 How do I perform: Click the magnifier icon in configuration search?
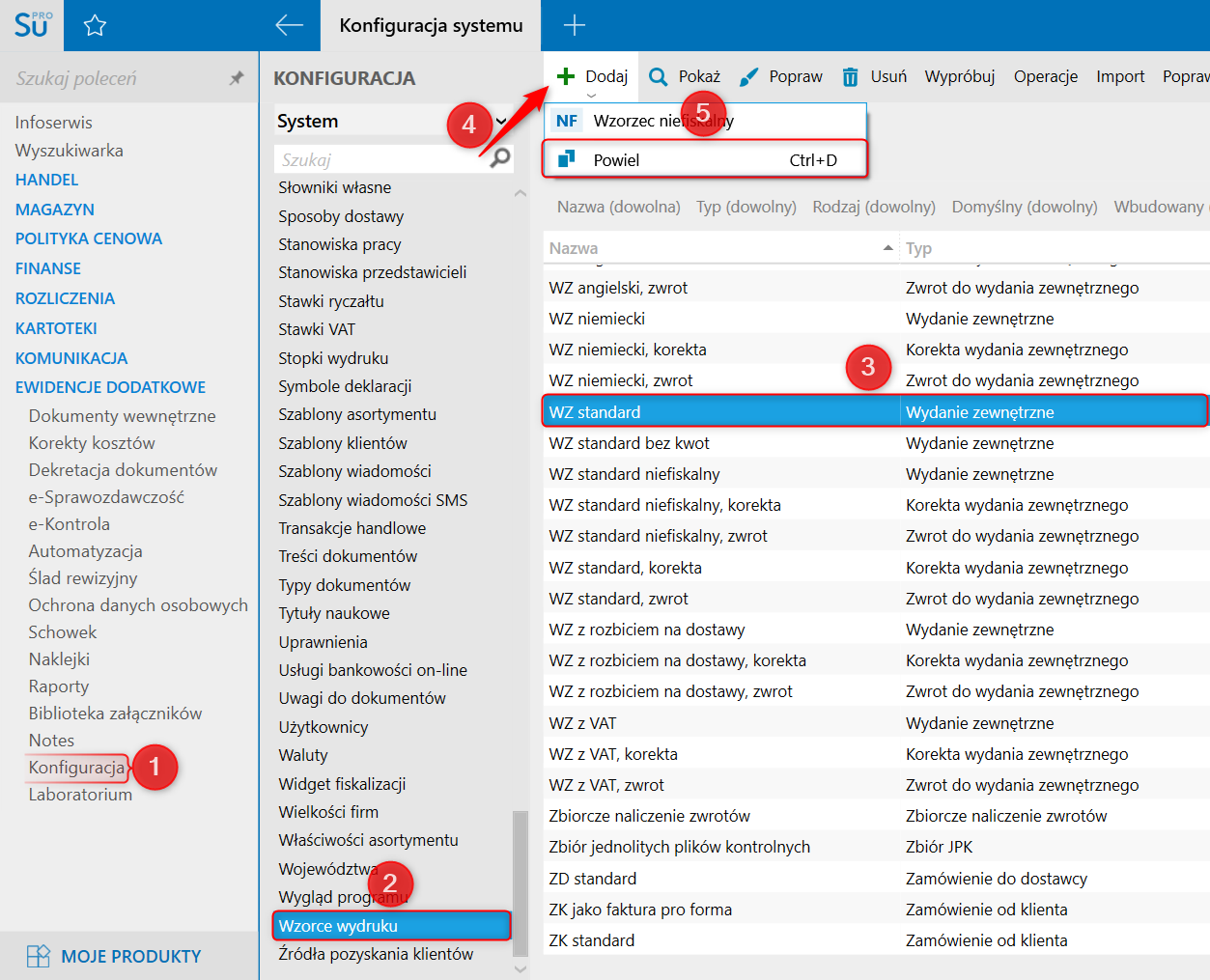pyautogui.click(x=500, y=157)
